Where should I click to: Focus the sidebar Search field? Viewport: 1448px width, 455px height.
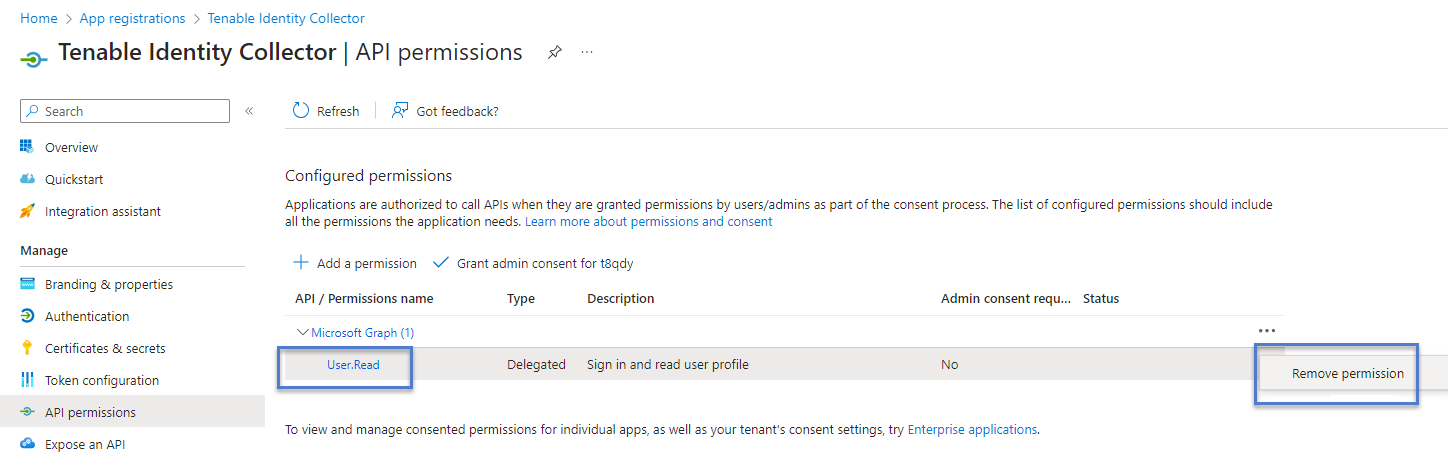pos(125,111)
